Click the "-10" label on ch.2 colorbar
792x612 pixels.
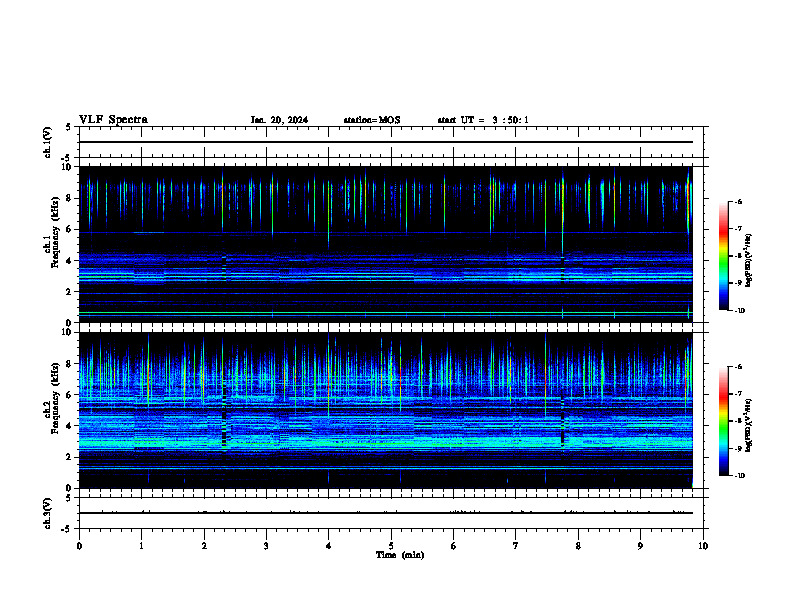point(739,476)
